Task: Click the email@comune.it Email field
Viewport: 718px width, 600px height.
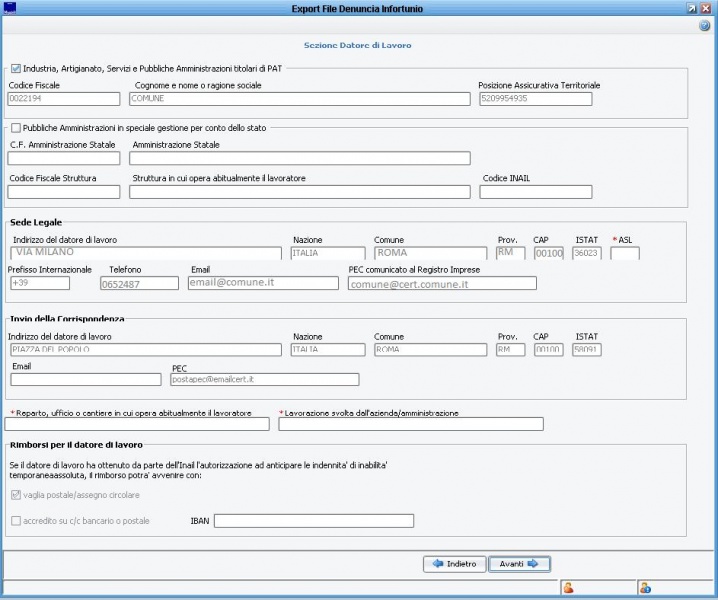Action: [263, 283]
